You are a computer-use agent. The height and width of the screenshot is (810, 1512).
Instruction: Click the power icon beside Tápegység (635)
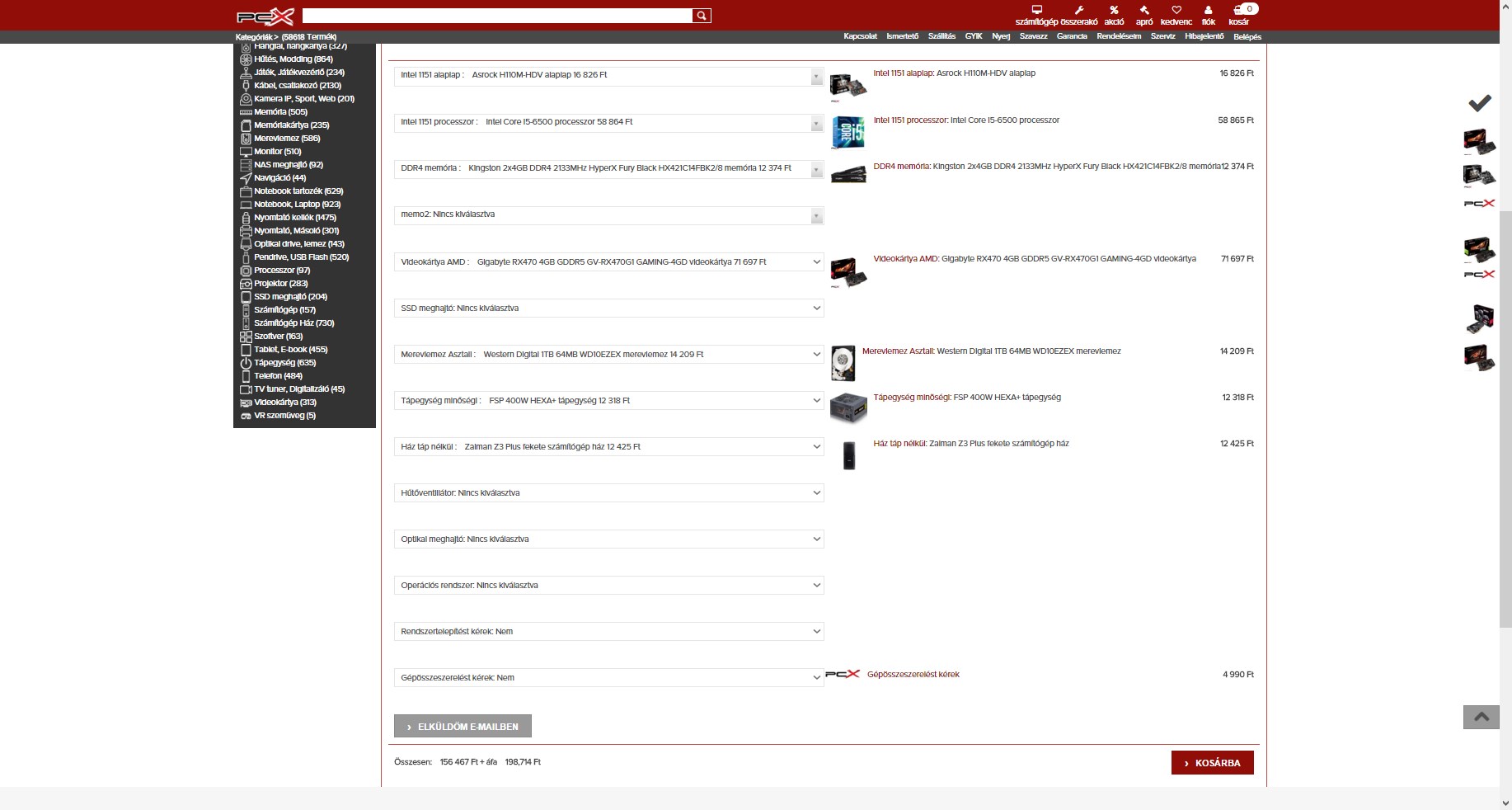coord(246,363)
